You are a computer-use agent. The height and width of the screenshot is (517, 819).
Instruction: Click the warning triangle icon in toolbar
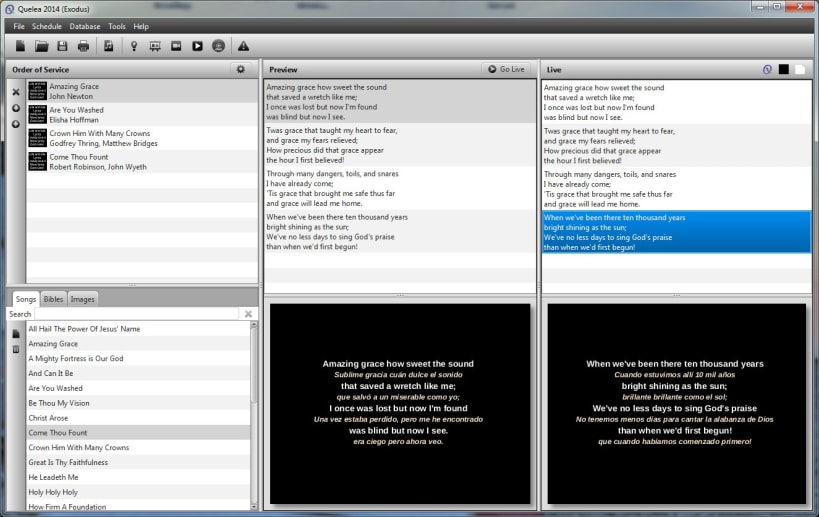pyautogui.click(x=243, y=46)
